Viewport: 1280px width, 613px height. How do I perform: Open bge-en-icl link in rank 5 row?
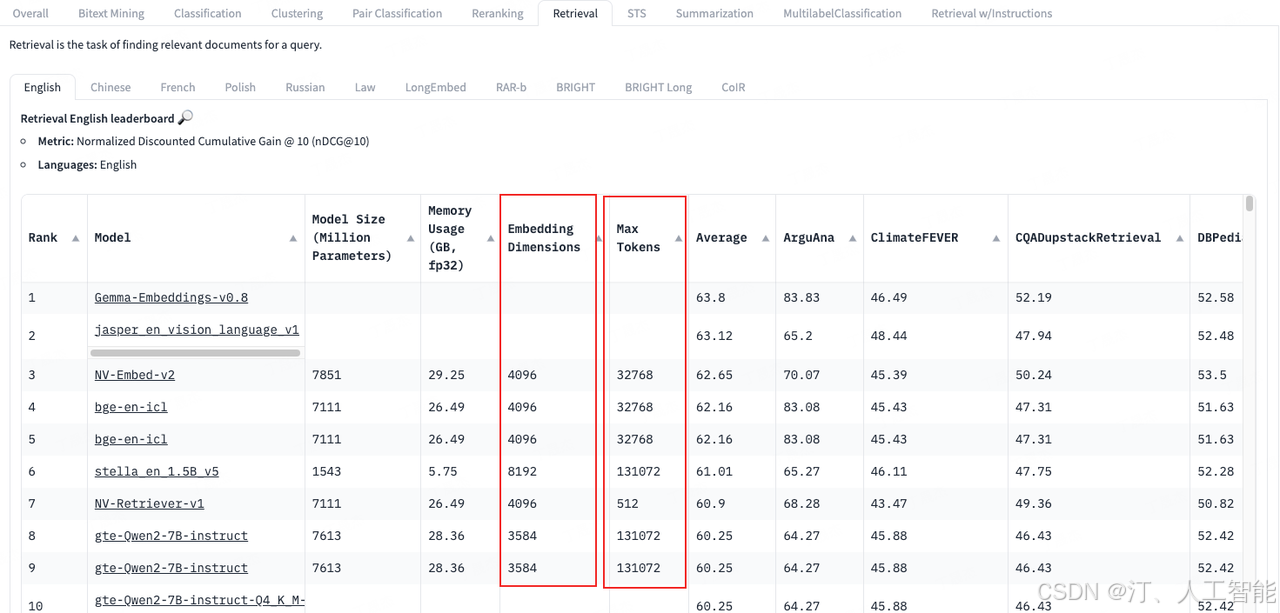[131, 439]
